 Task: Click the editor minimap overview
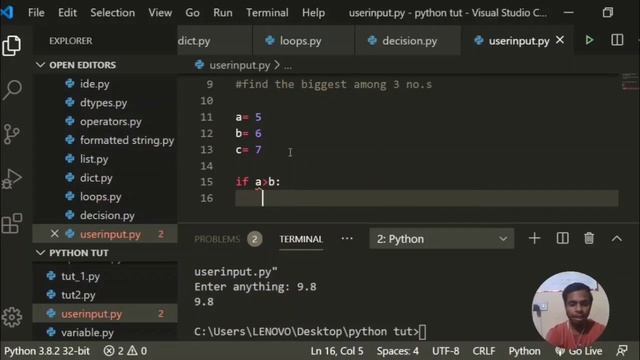pyautogui.click(x=629, y=82)
